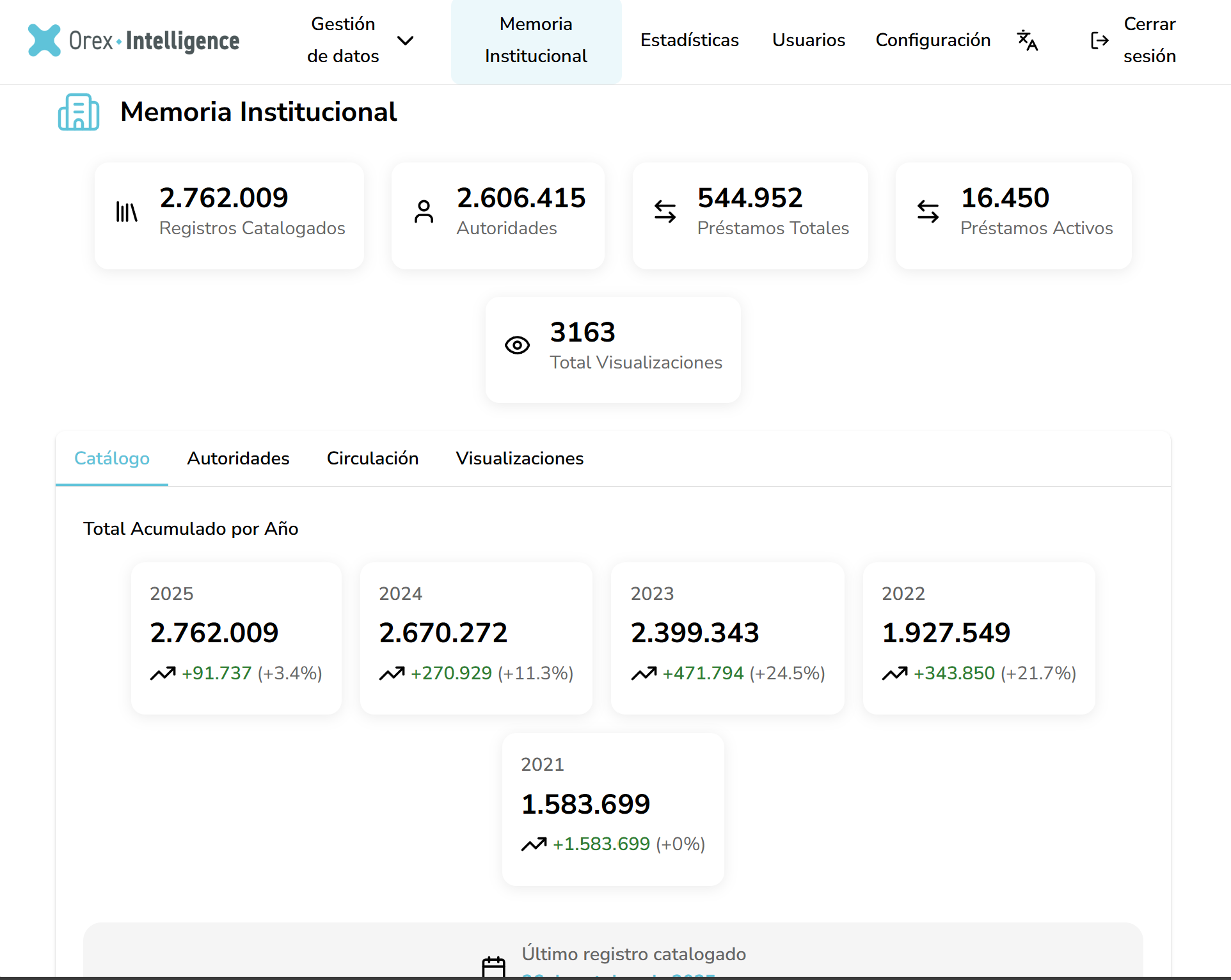Click the 2024 yearly total card
This screenshot has height=980, width=1231.
(x=476, y=638)
